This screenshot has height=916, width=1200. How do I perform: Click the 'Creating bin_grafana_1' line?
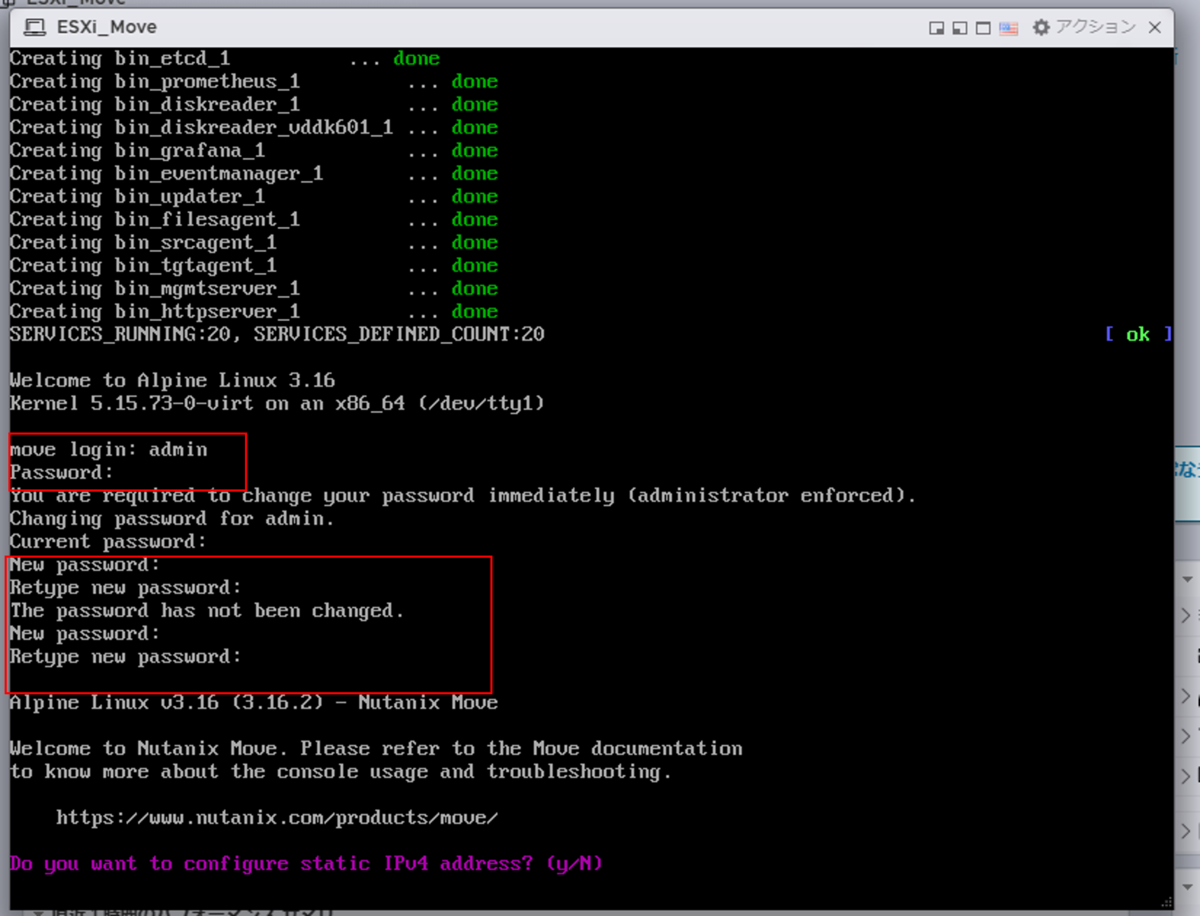254,150
